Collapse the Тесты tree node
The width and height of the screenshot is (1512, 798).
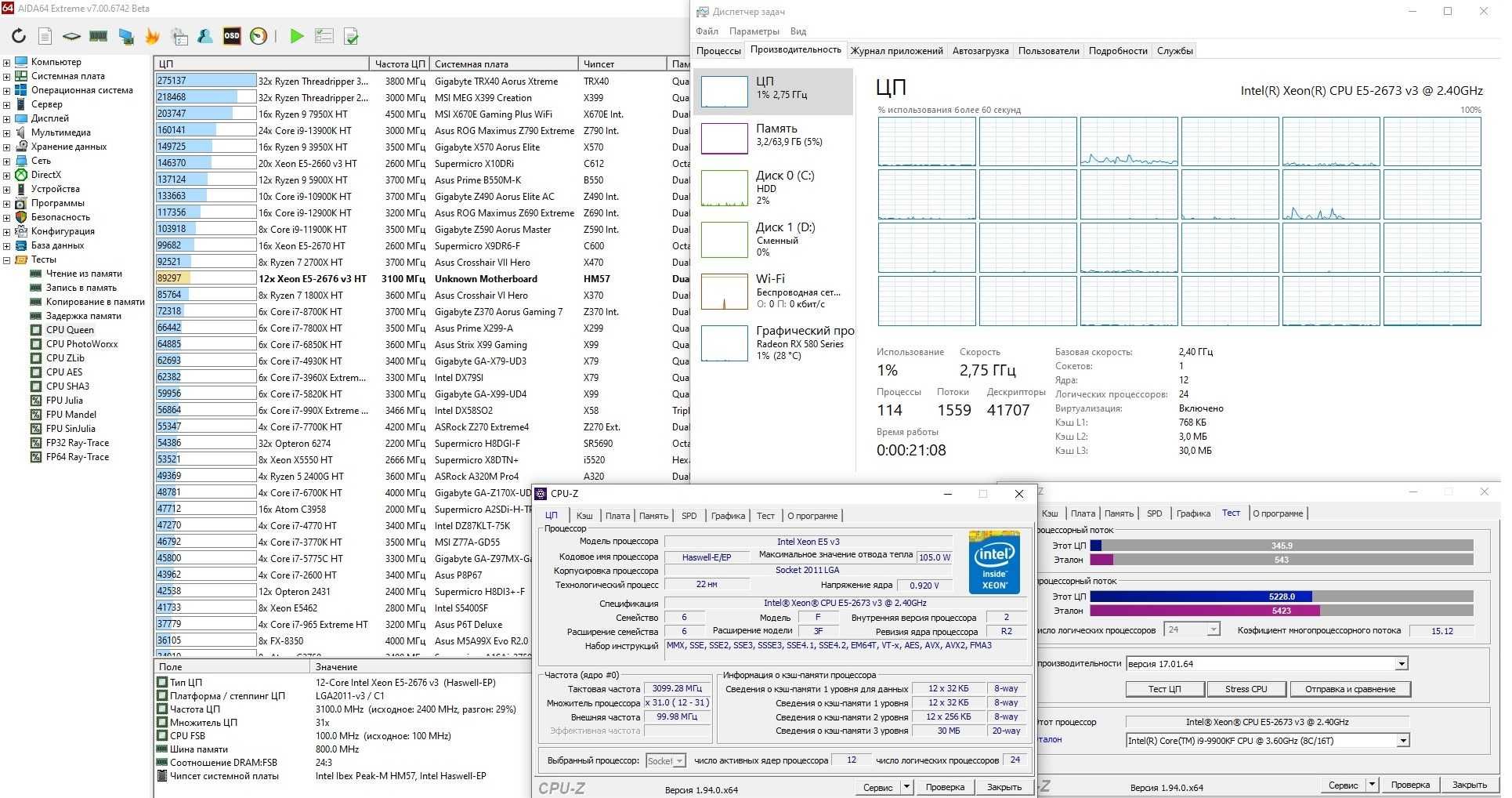click(6, 259)
